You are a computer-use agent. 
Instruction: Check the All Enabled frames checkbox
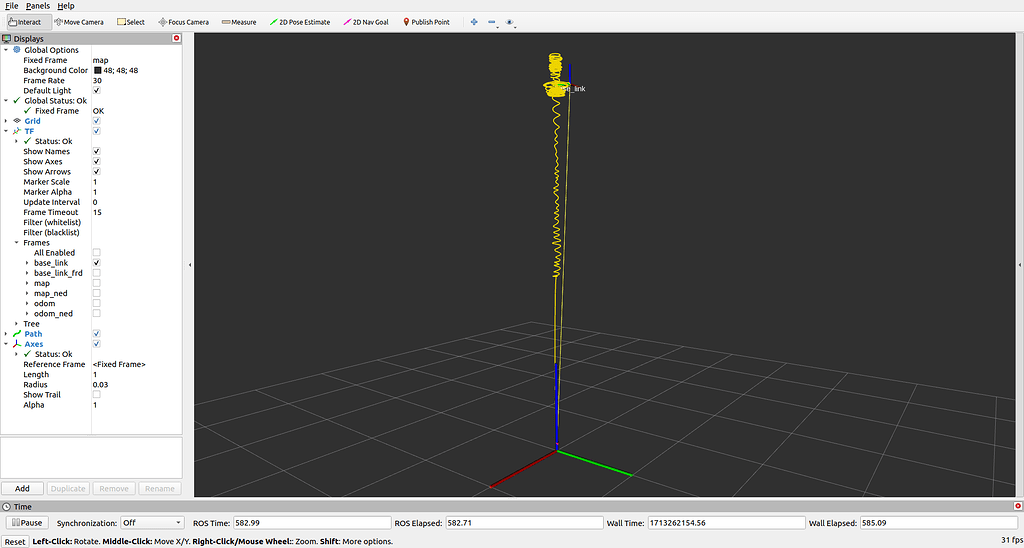pyautogui.click(x=97, y=253)
